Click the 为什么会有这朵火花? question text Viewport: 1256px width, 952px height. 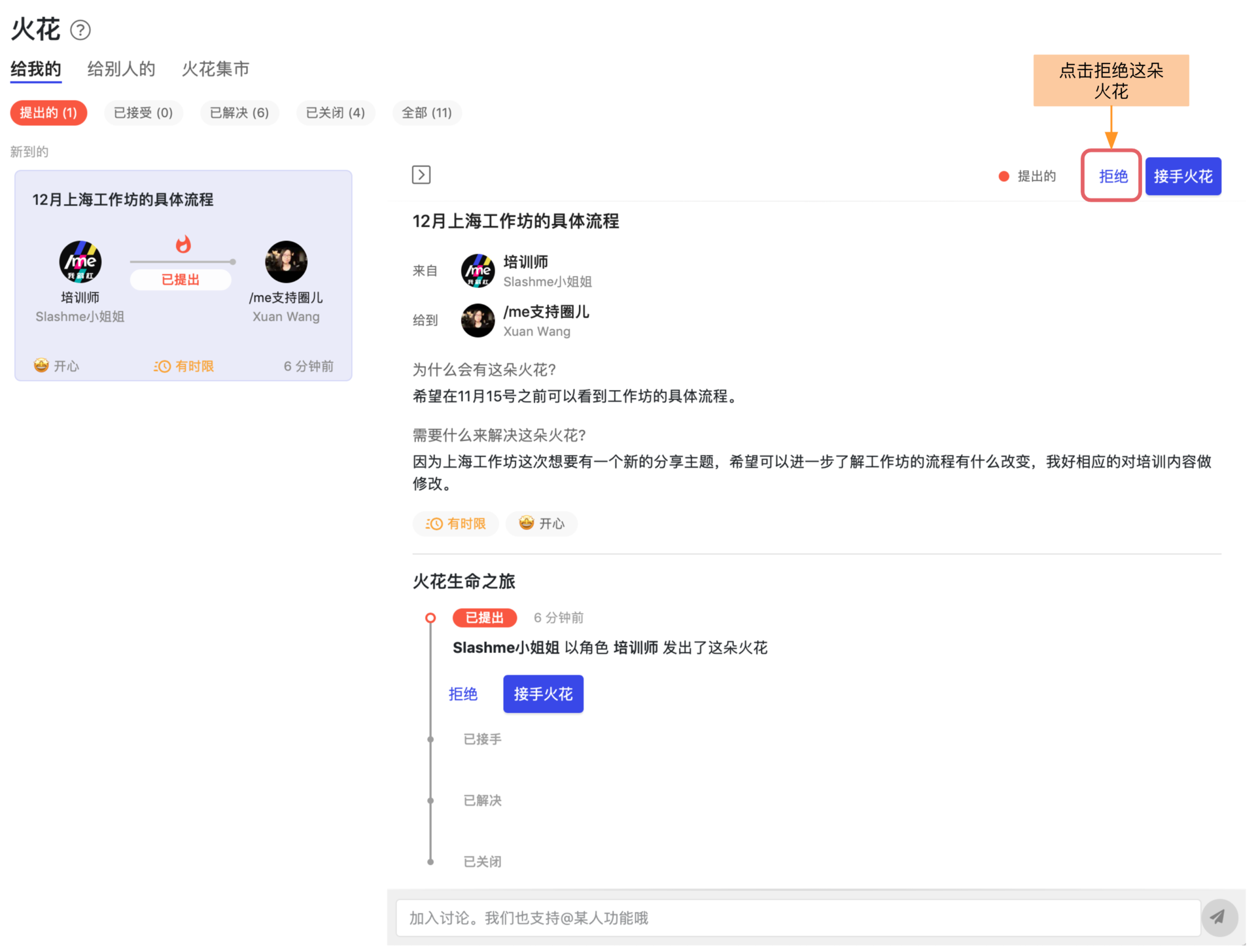[x=484, y=370]
